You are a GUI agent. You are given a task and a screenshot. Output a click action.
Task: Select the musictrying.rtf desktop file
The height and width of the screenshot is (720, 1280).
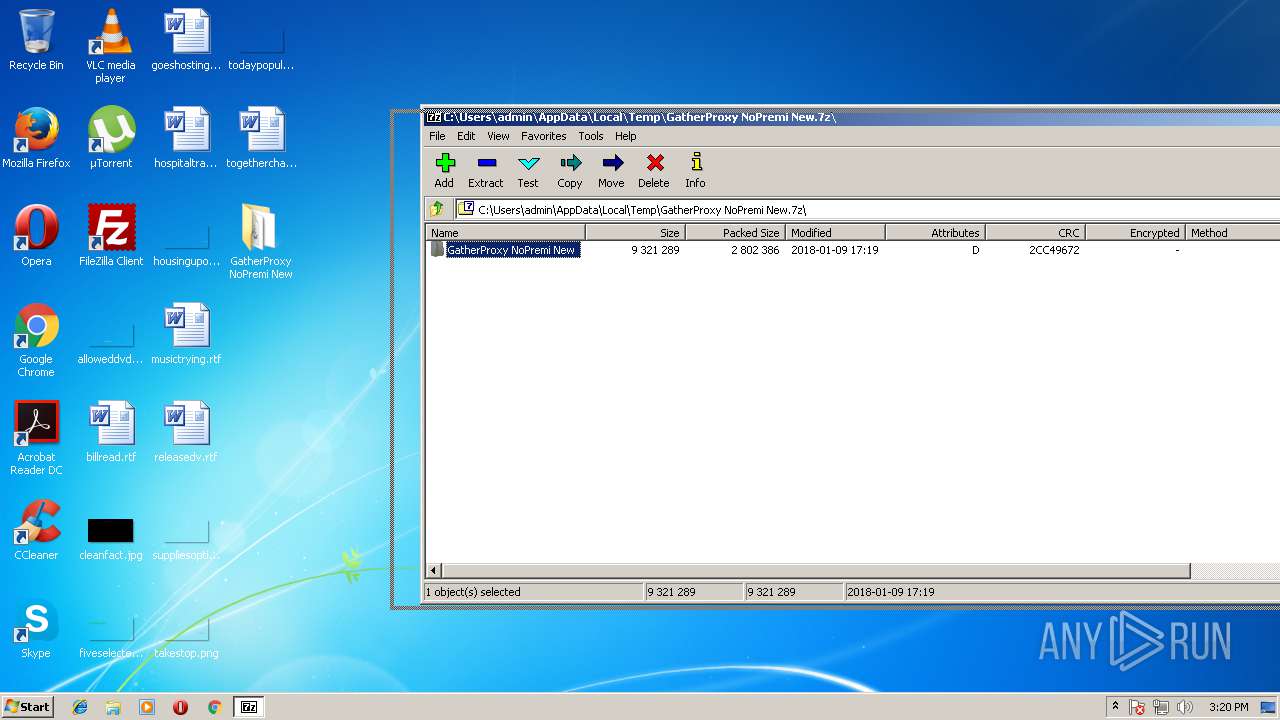186,334
